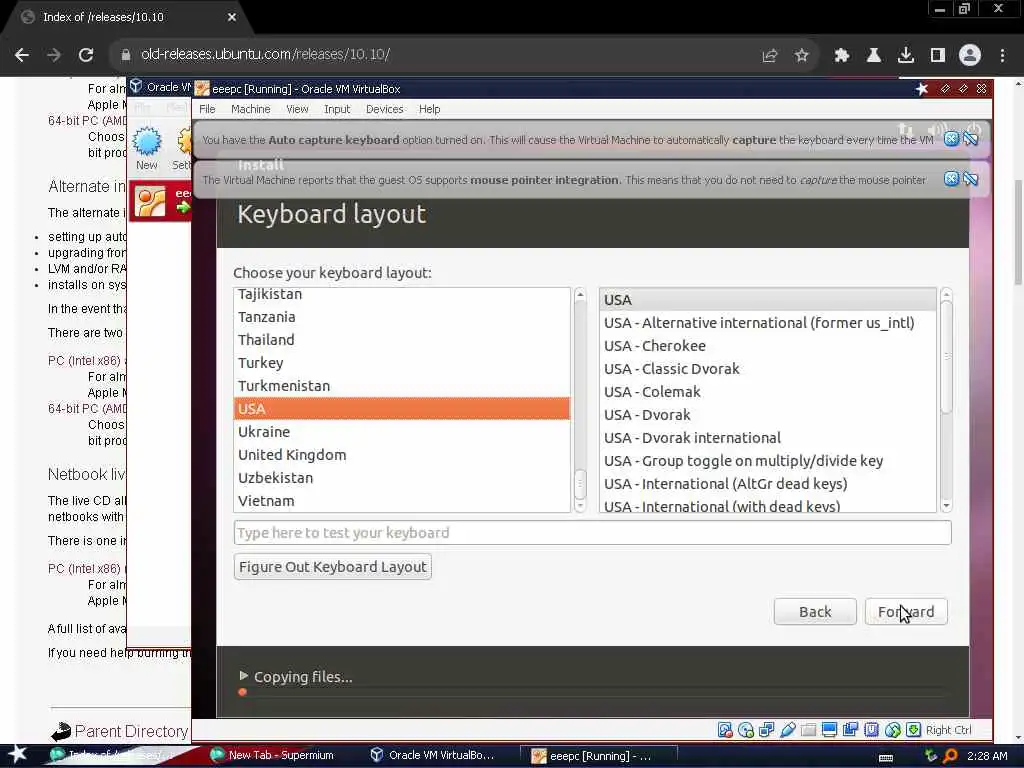1024x768 pixels.
Task: Open the Chrome profile avatar
Action: tap(970, 55)
